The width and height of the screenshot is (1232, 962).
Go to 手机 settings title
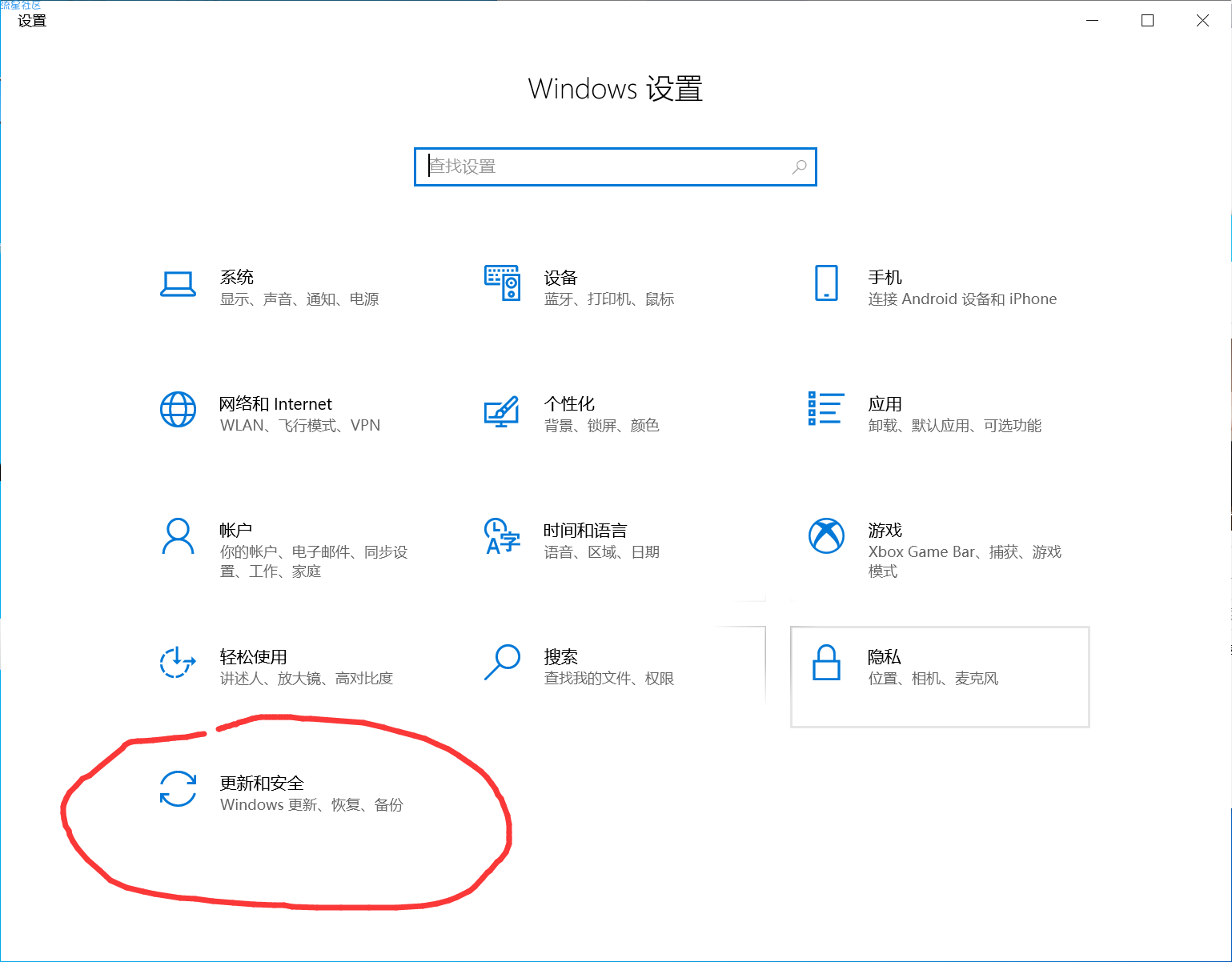(x=885, y=277)
